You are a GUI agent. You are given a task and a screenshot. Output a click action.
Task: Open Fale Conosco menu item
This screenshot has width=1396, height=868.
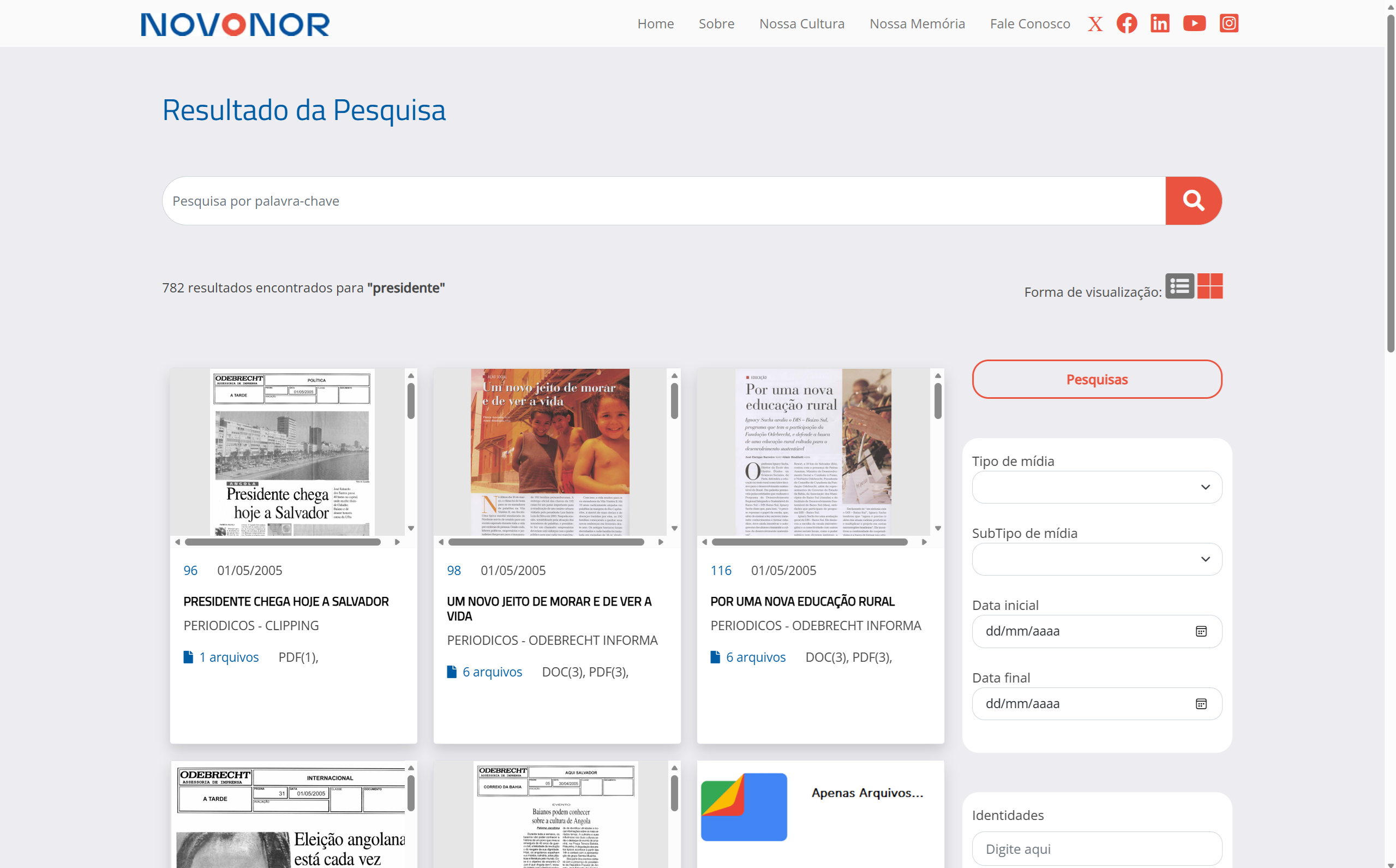[1030, 23]
